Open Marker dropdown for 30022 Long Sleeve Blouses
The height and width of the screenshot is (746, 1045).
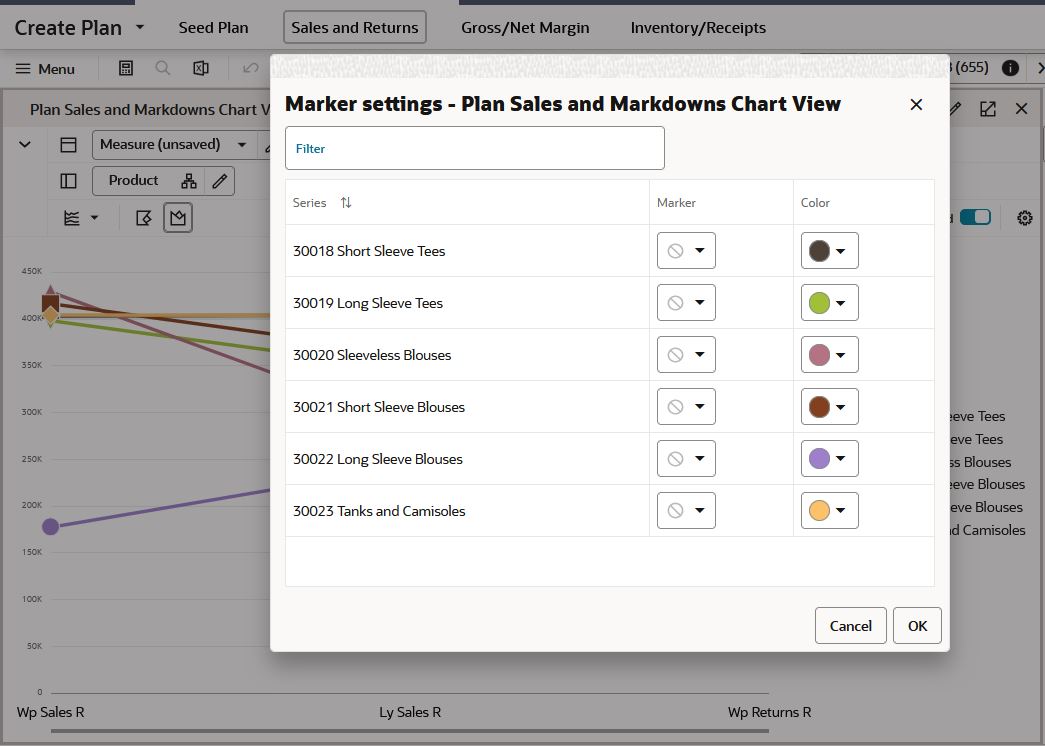(x=686, y=459)
